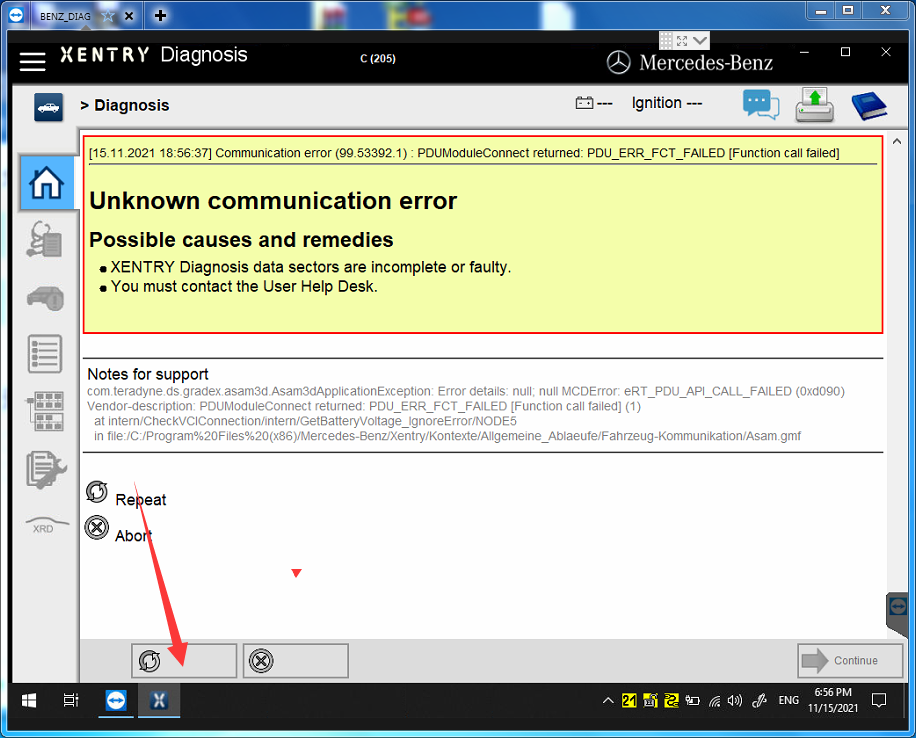Open the Home view in sidebar
The height and width of the screenshot is (738, 916).
click(47, 183)
